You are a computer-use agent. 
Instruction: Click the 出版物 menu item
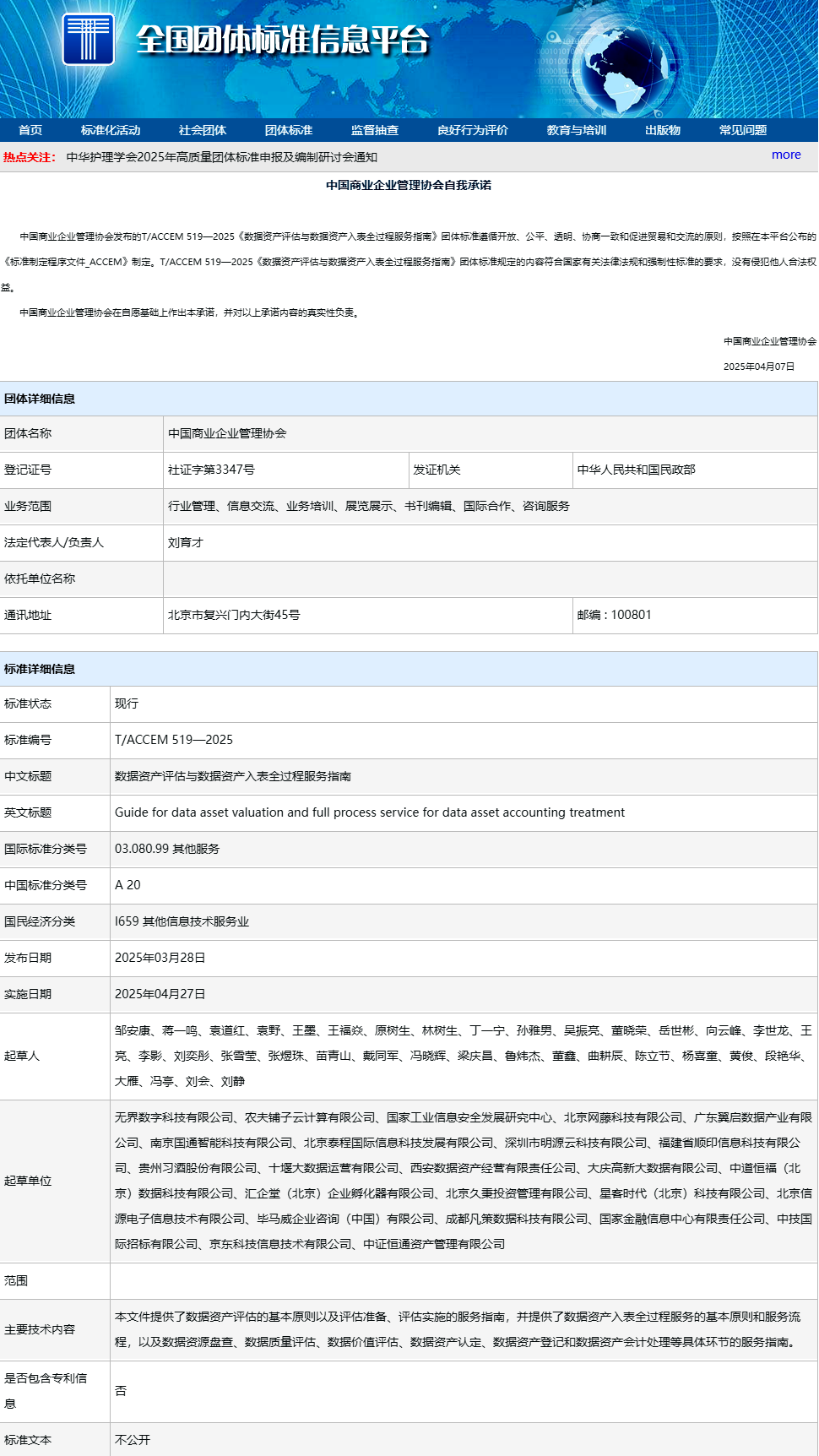(663, 130)
